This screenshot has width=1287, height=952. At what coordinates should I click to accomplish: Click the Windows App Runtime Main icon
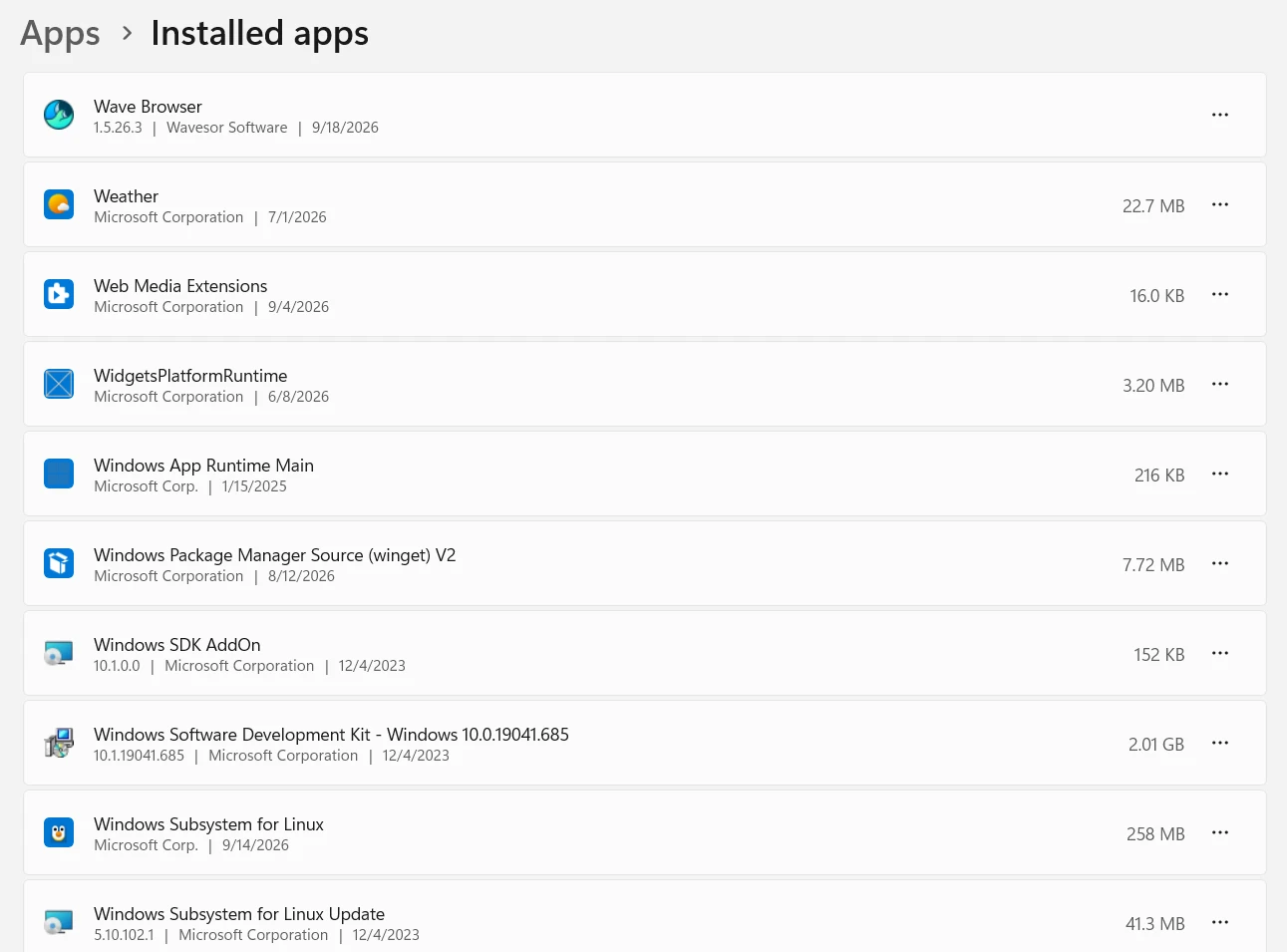59,474
